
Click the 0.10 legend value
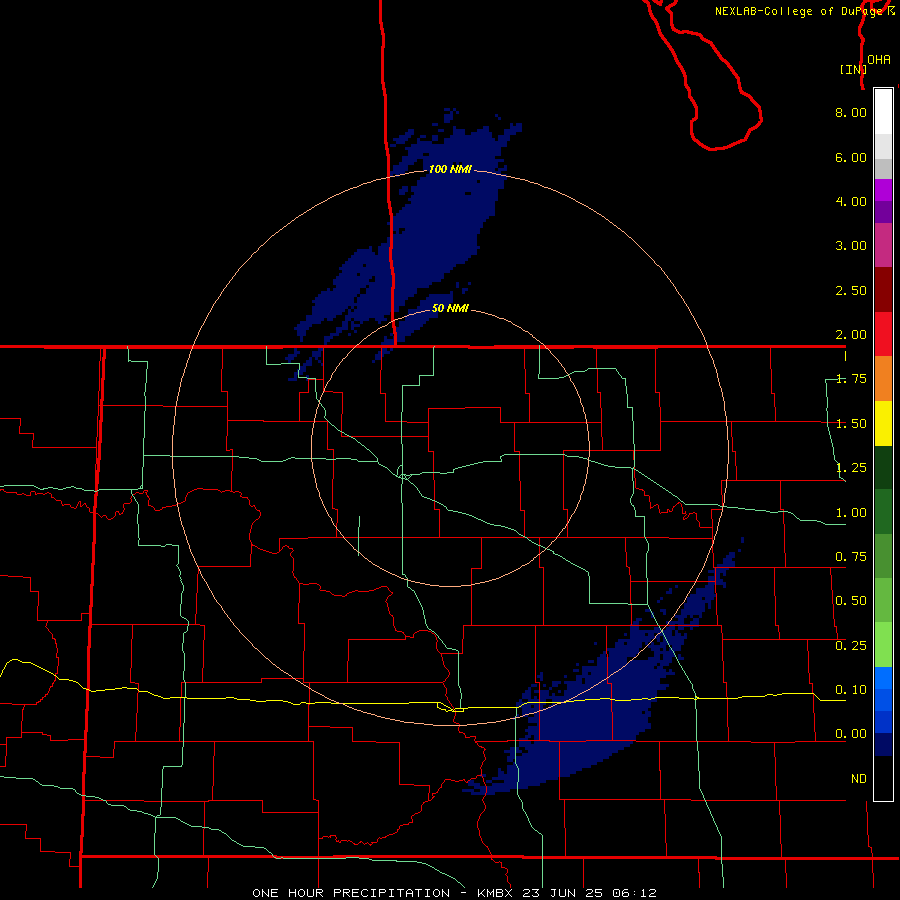(851, 690)
